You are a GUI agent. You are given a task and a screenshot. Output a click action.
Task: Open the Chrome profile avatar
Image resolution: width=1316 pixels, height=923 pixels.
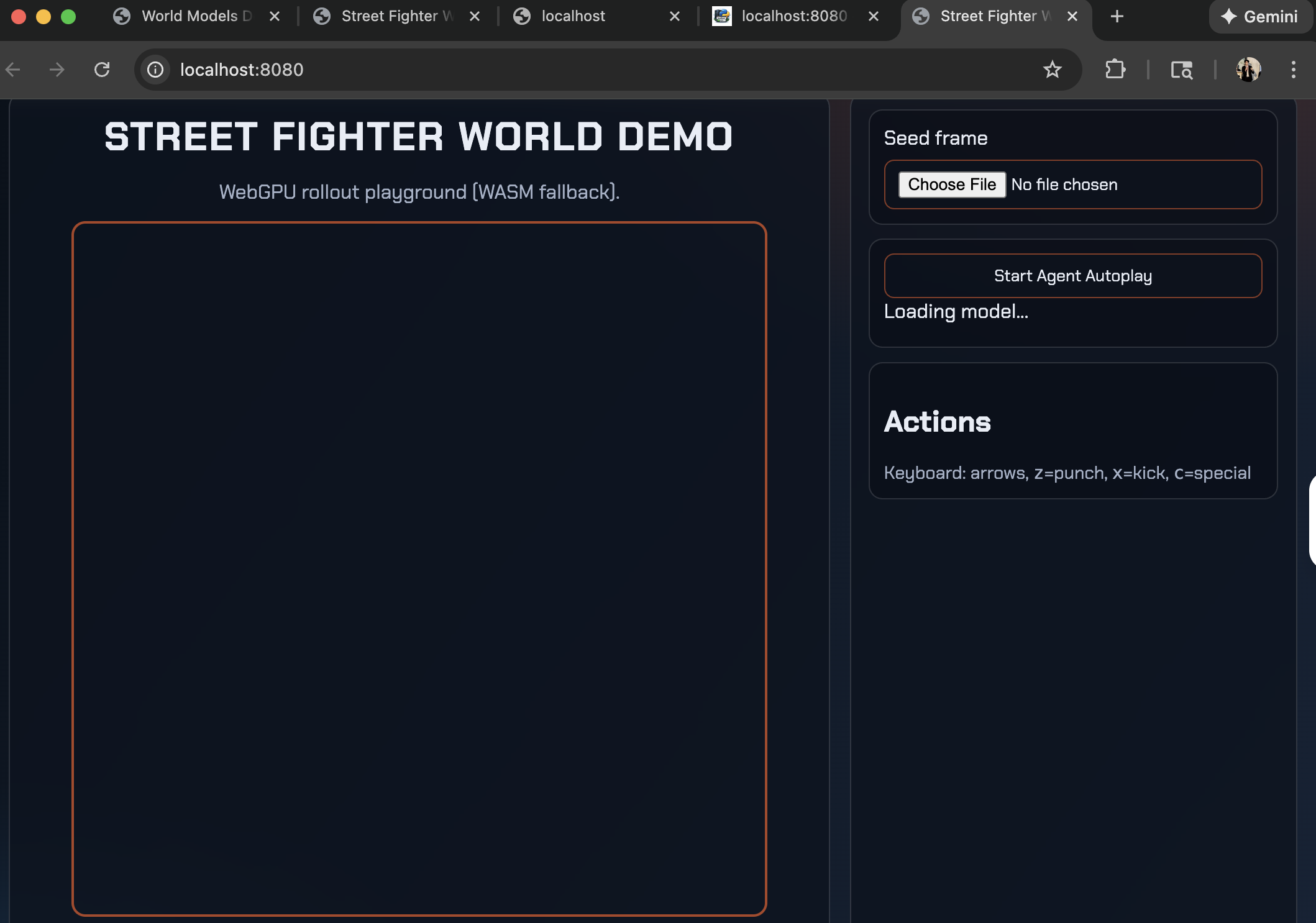pos(1248,70)
